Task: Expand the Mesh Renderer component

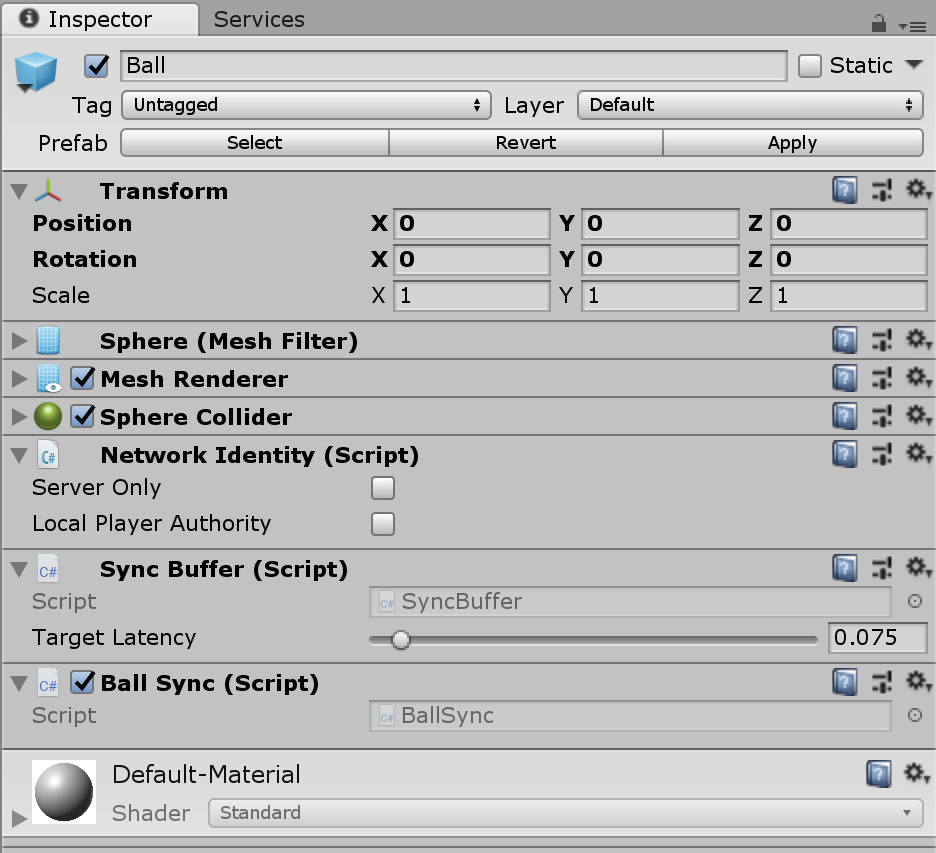Action: pos(18,379)
